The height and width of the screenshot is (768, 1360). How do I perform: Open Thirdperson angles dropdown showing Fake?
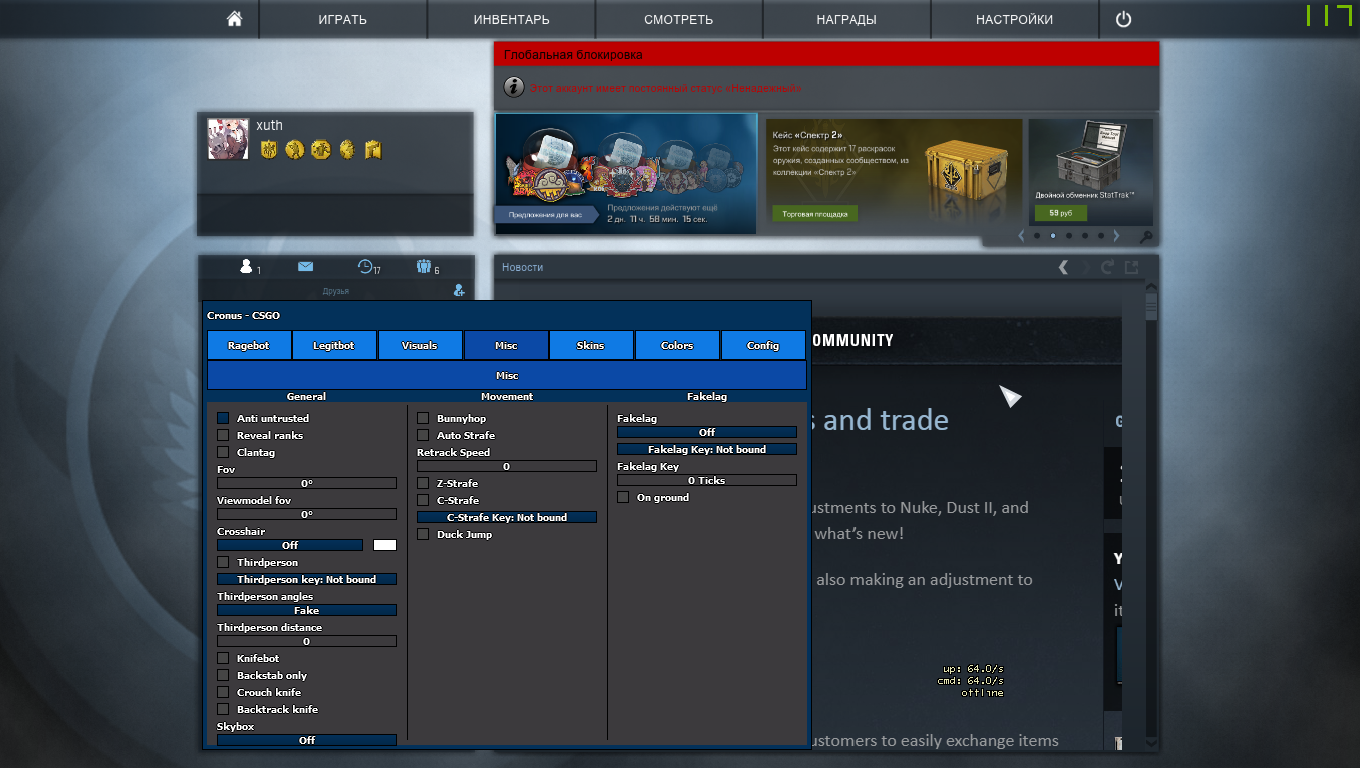coord(307,610)
